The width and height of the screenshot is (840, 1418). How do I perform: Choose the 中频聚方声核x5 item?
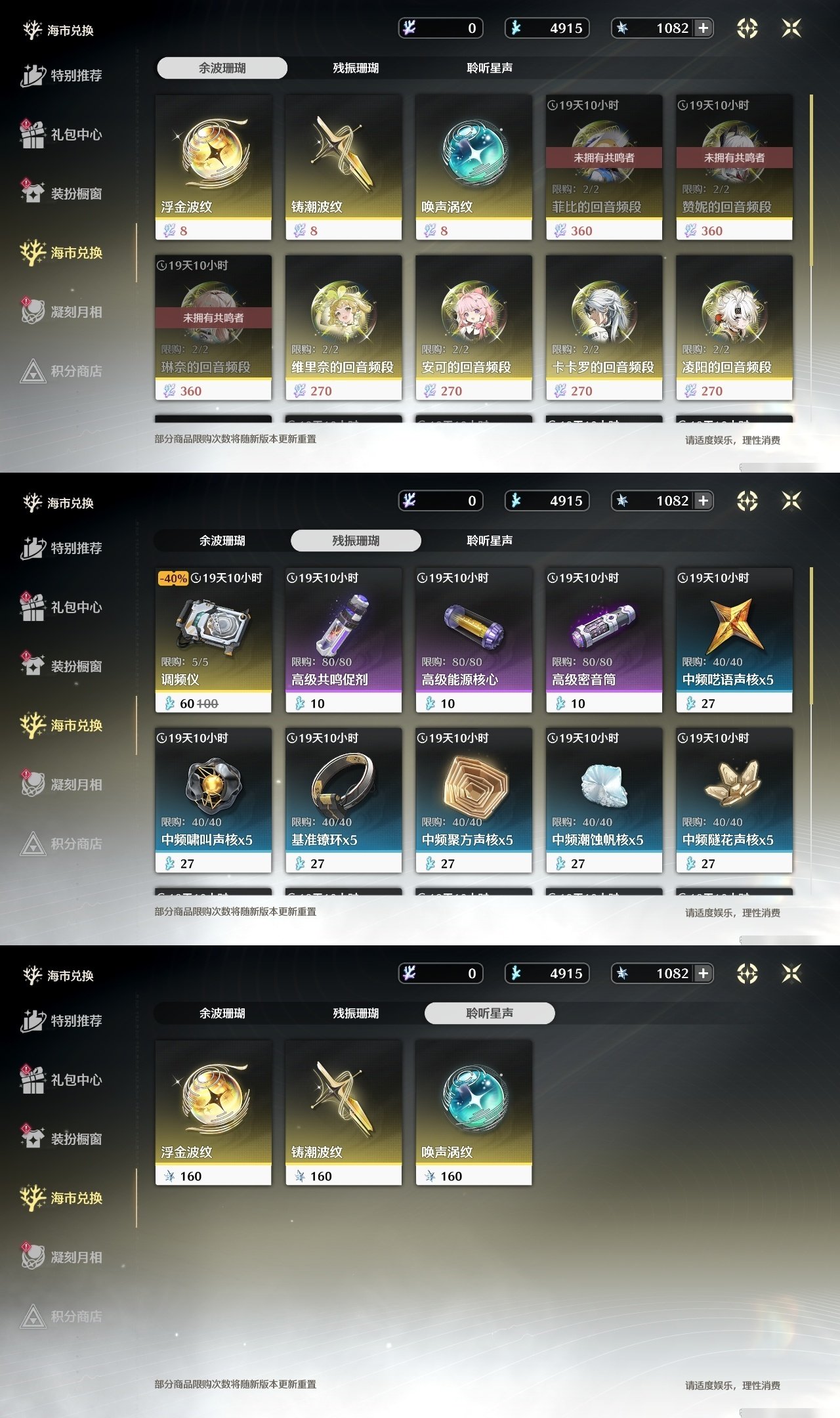tap(474, 800)
